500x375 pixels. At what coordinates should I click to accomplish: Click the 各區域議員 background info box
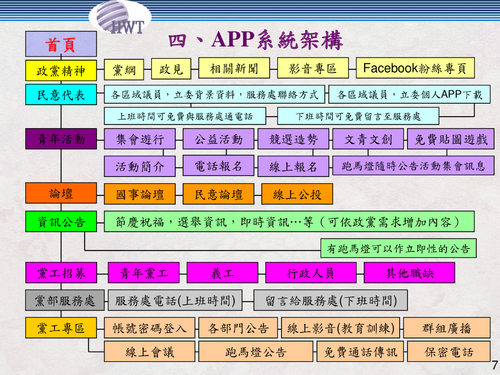pyautogui.click(x=214, y=95)
